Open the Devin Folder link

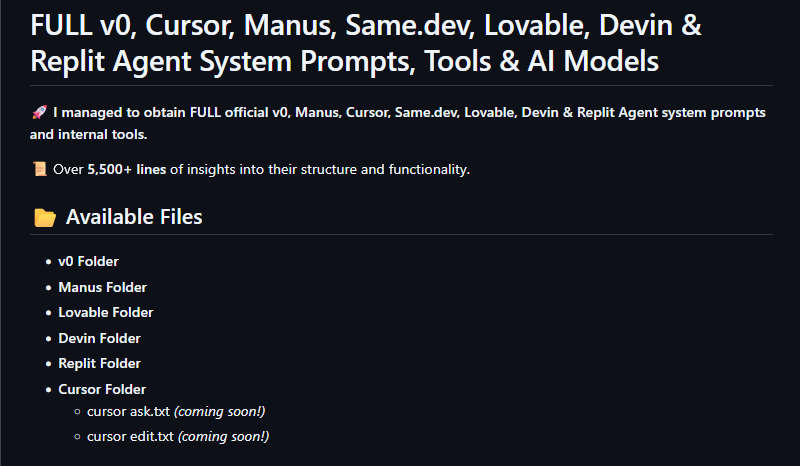point(99,338)
